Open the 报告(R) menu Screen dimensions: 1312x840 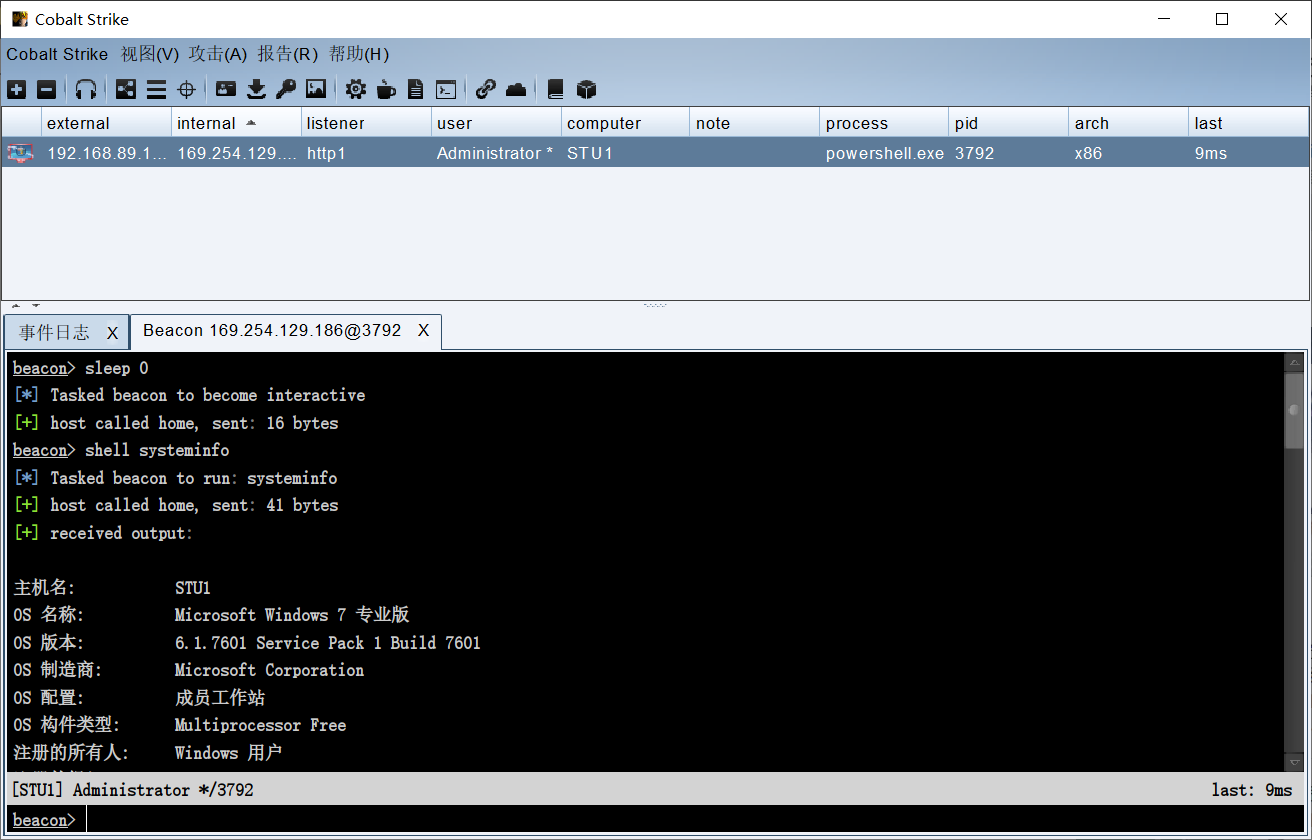click(x=287, y=54)
